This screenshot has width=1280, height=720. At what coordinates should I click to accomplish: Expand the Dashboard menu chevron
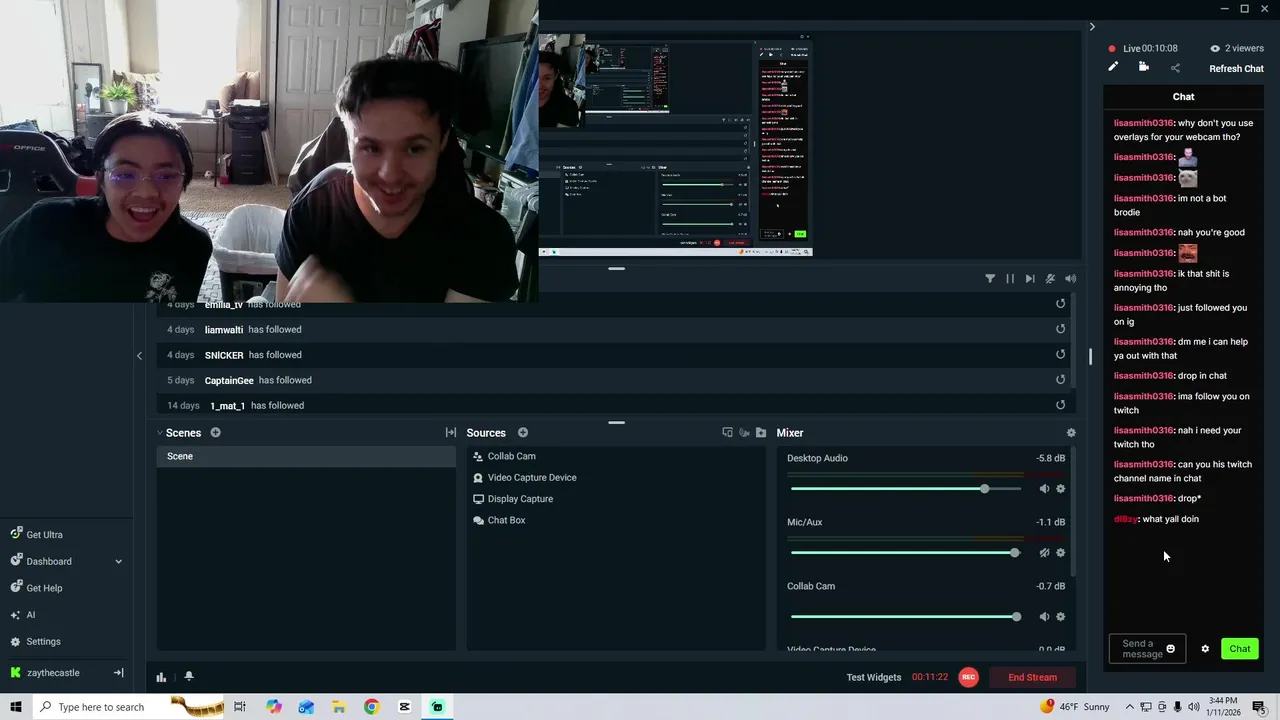pyautogui.click(x=118, y=562)
